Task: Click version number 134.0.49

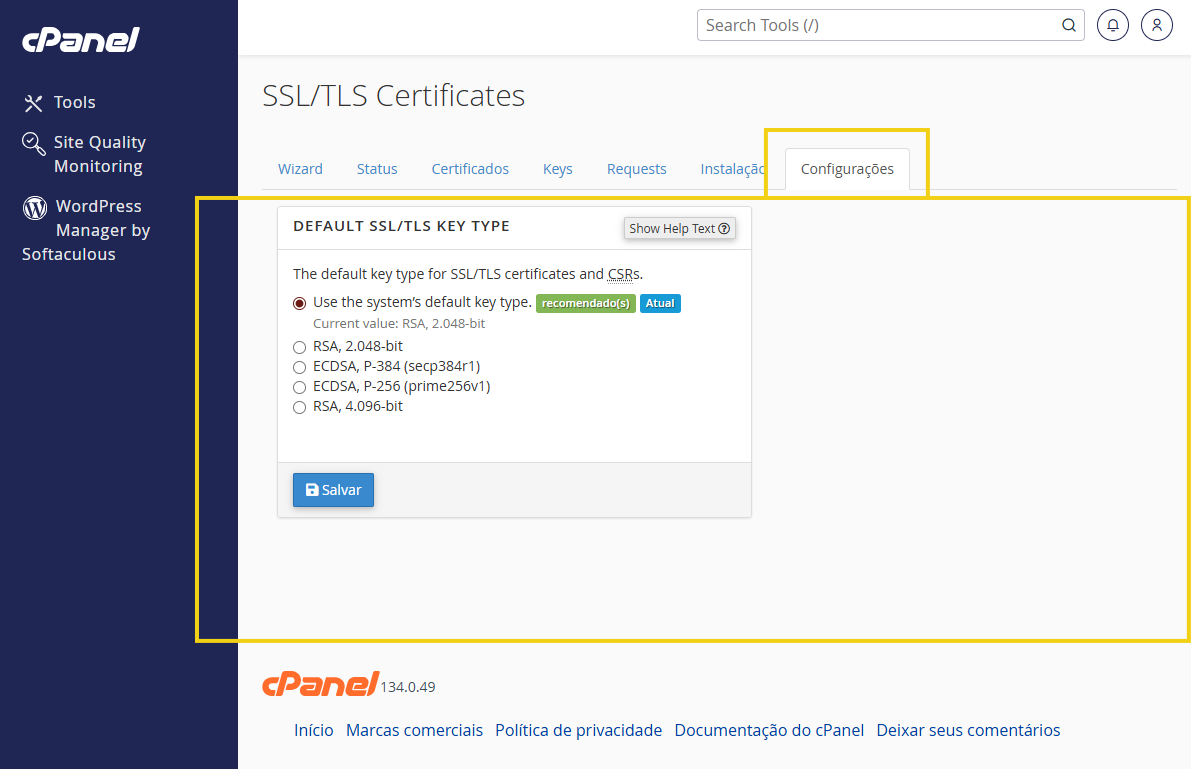Action: coord(408,687)
